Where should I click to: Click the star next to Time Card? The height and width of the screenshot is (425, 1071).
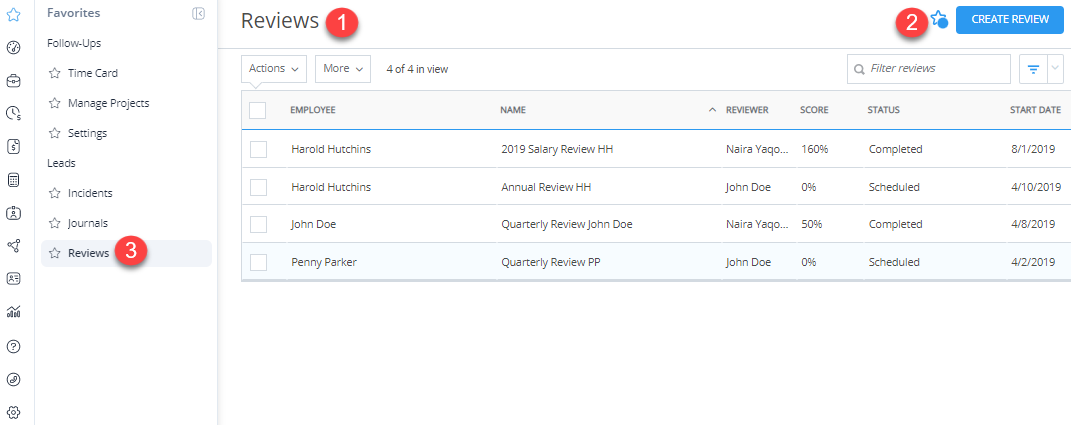coord(54,73)
